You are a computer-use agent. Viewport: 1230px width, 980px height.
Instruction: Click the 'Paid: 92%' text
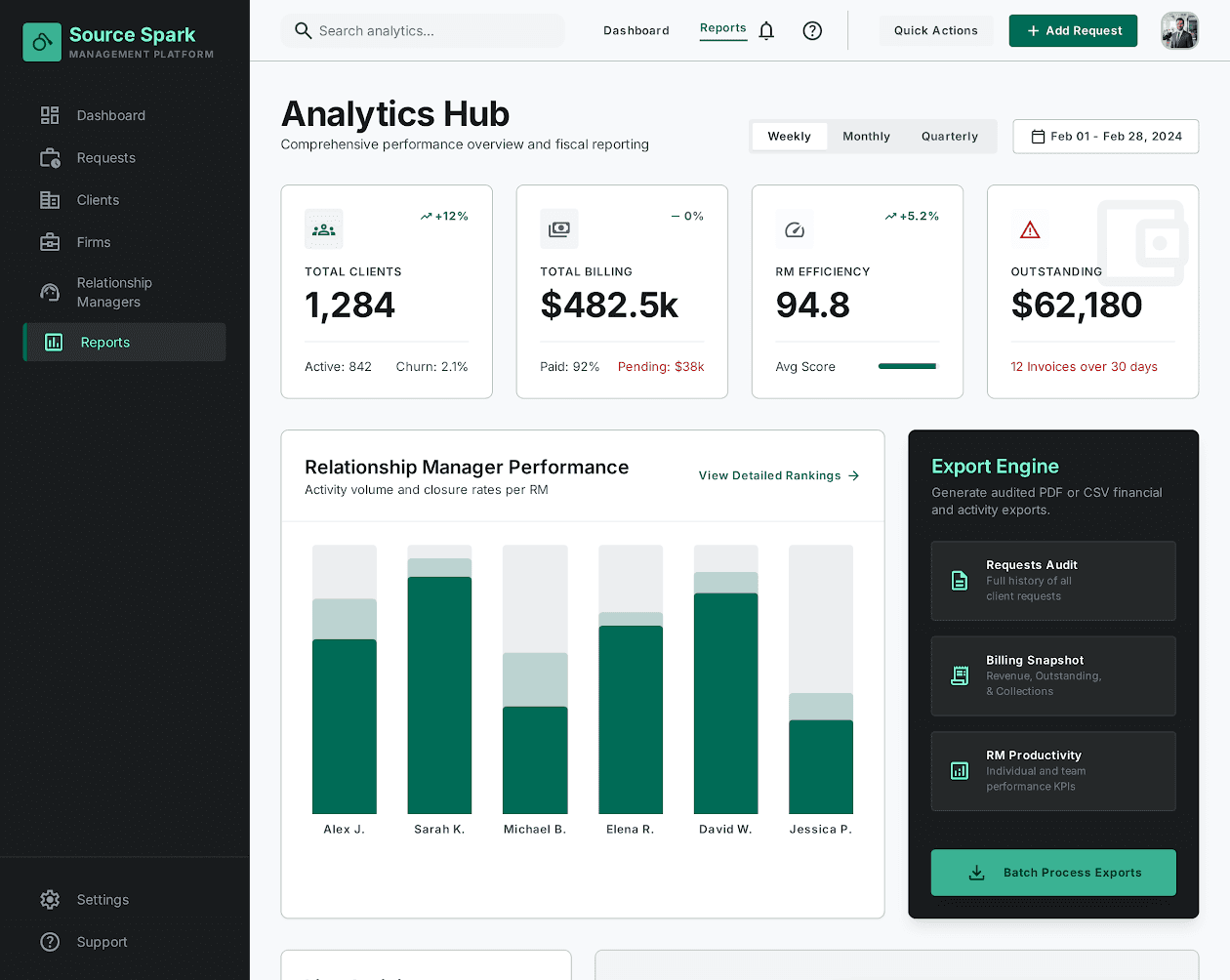click(570, 367)
